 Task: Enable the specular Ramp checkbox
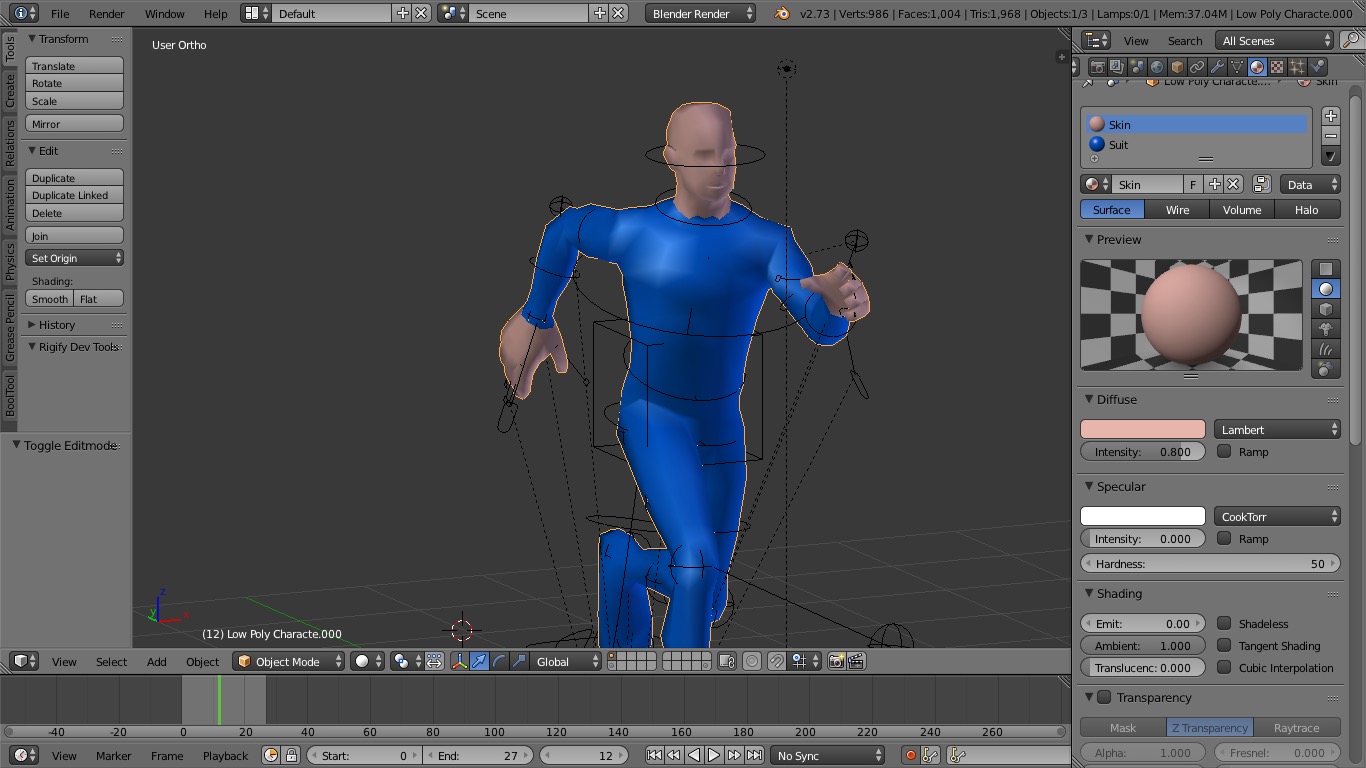click(x=1224, y=538)
